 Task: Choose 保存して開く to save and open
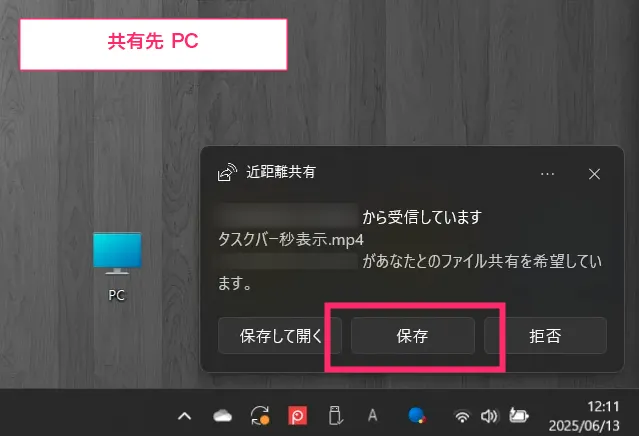tap(280, 336)
